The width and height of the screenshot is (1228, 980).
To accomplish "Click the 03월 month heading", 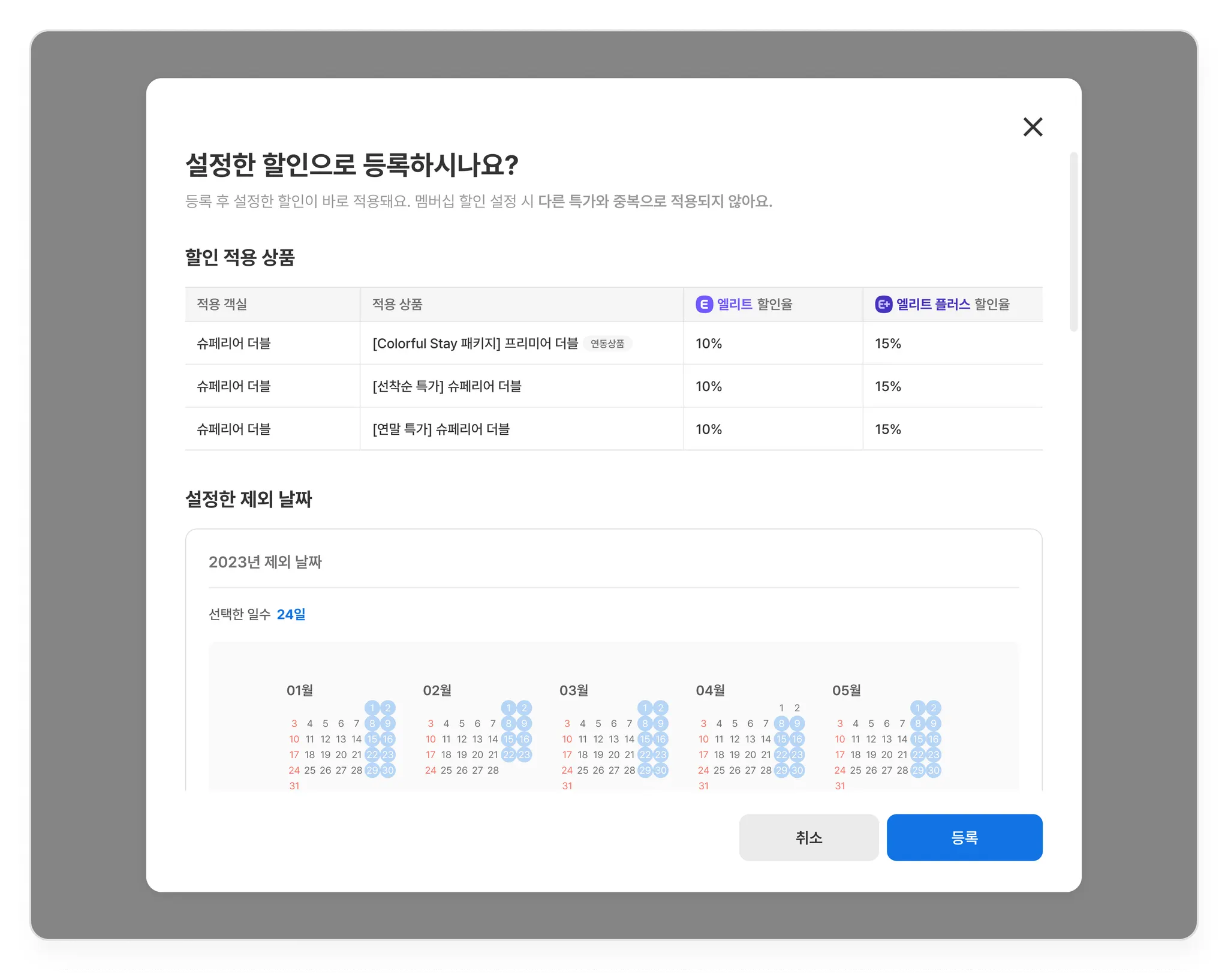I will point(573,690).
